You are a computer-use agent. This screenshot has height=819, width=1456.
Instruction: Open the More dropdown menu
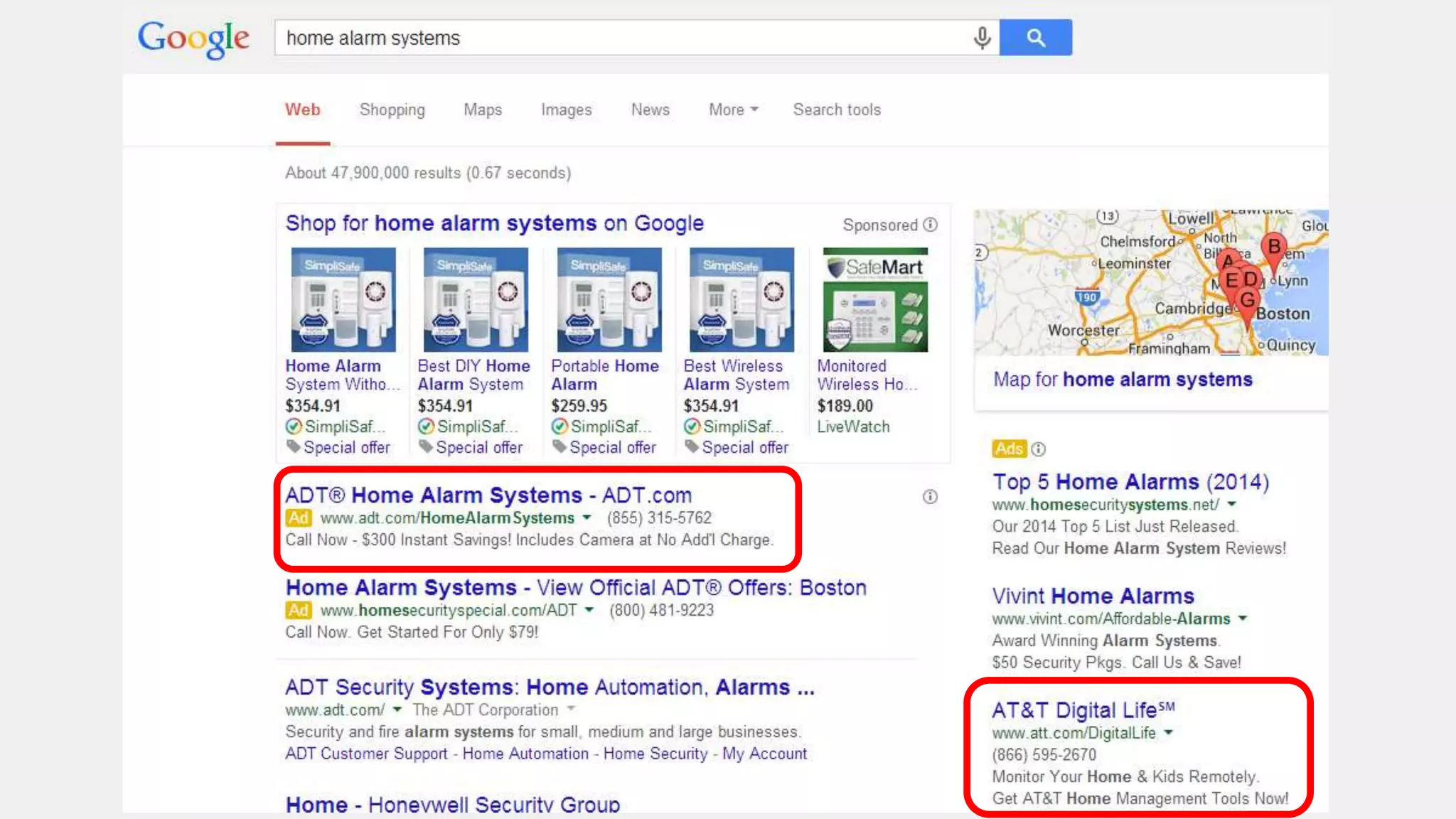tap(733, 109)
